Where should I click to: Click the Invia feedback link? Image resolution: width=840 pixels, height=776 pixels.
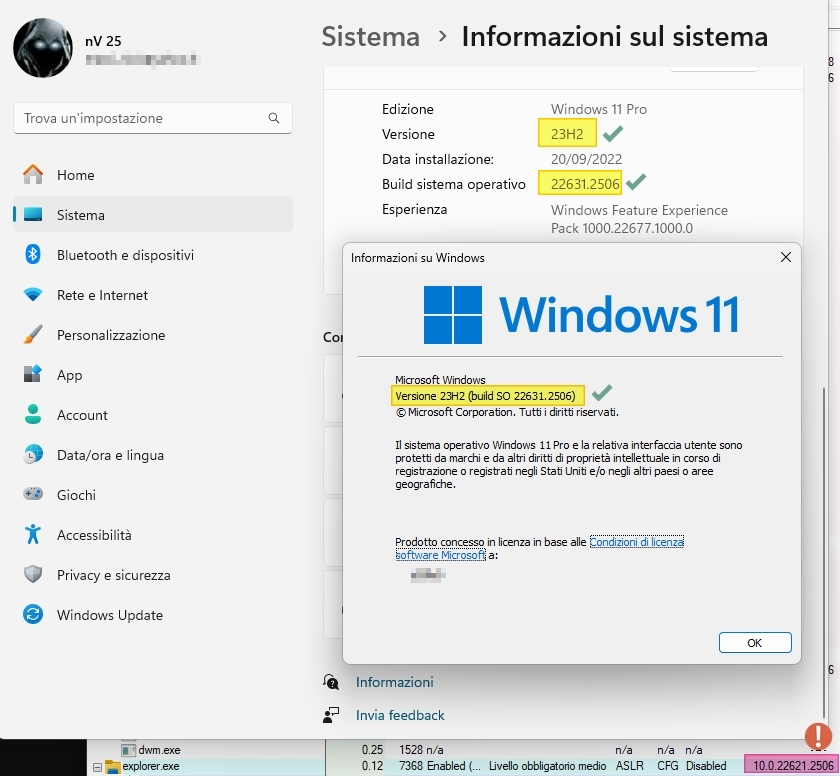pos(400,715)
